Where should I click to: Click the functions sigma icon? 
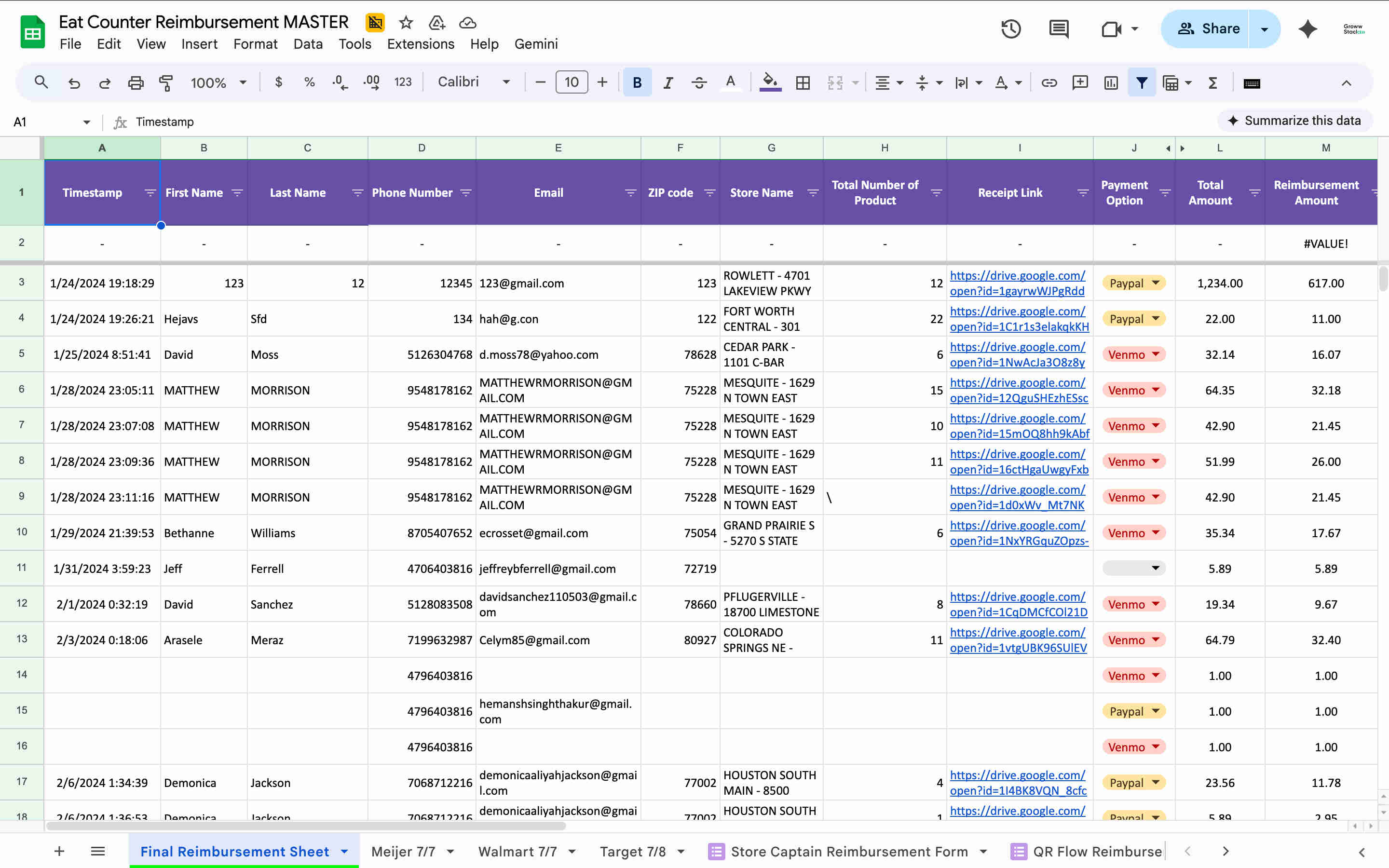(x=1213, y=82)
